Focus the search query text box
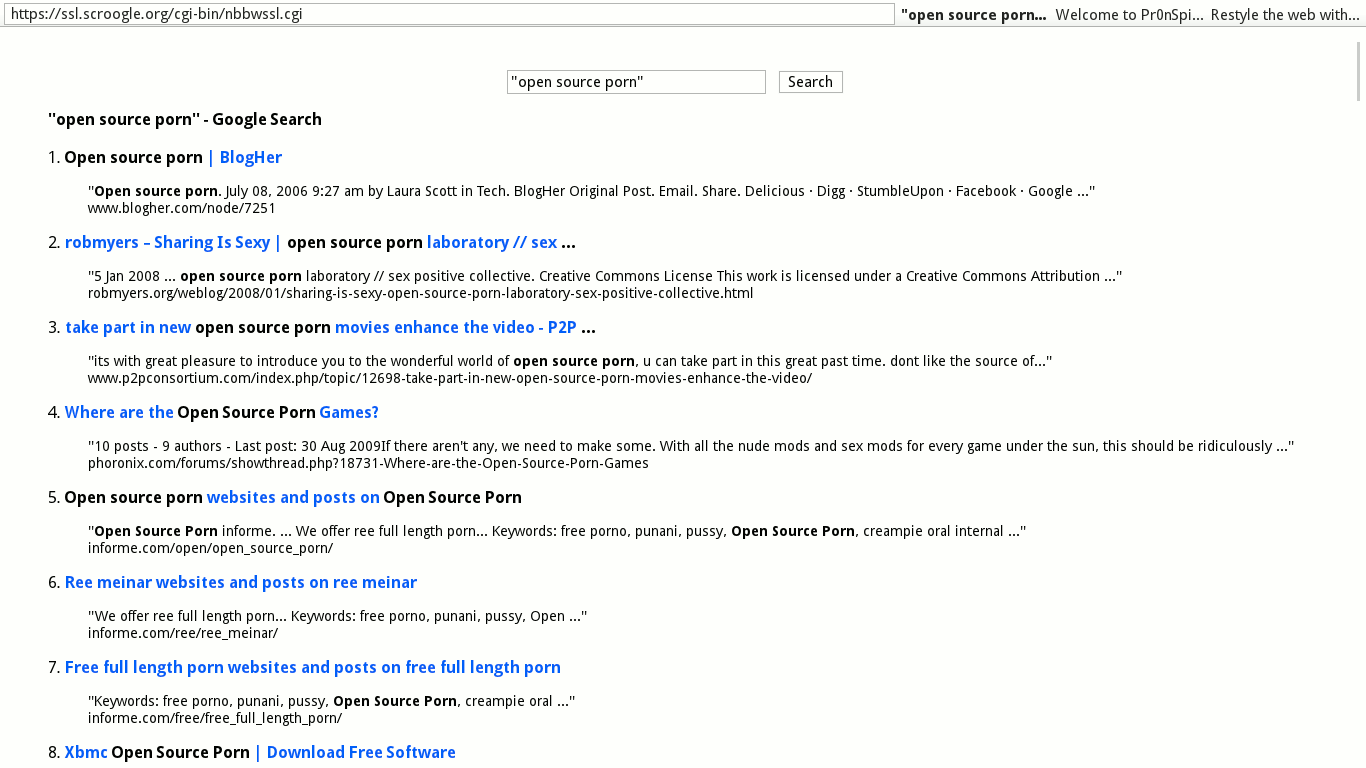1366x768 pixels. click(636, 82)
